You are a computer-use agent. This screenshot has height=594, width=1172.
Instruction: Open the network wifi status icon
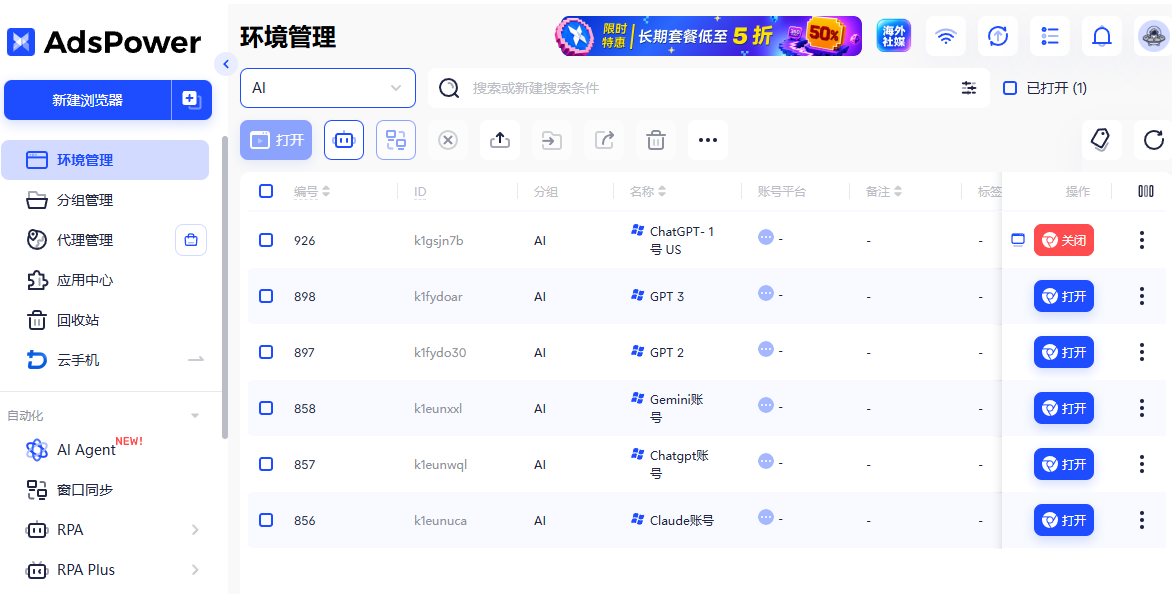point(946,36)
